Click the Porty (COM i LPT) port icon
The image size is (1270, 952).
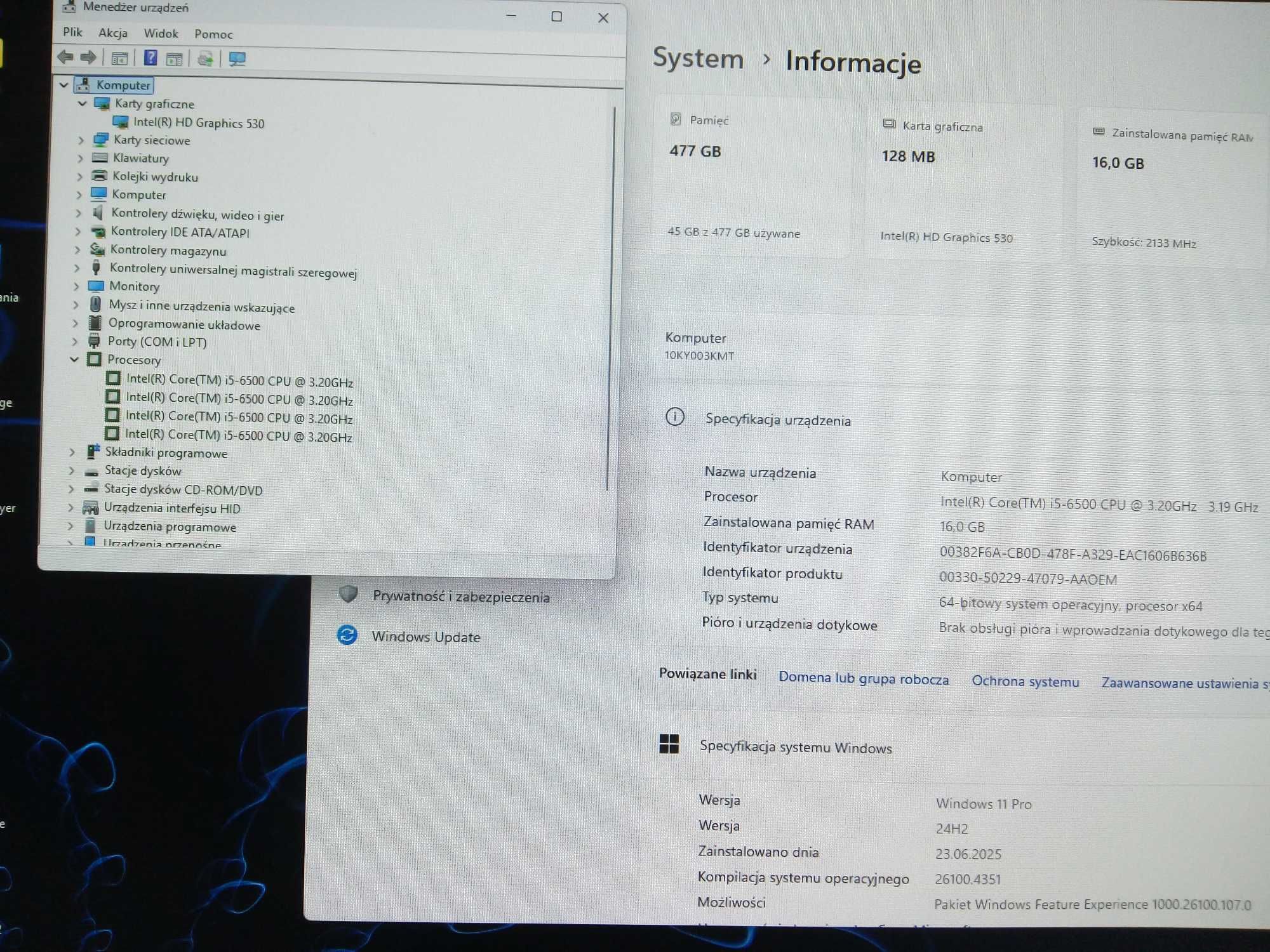click(x=94, y=341)
